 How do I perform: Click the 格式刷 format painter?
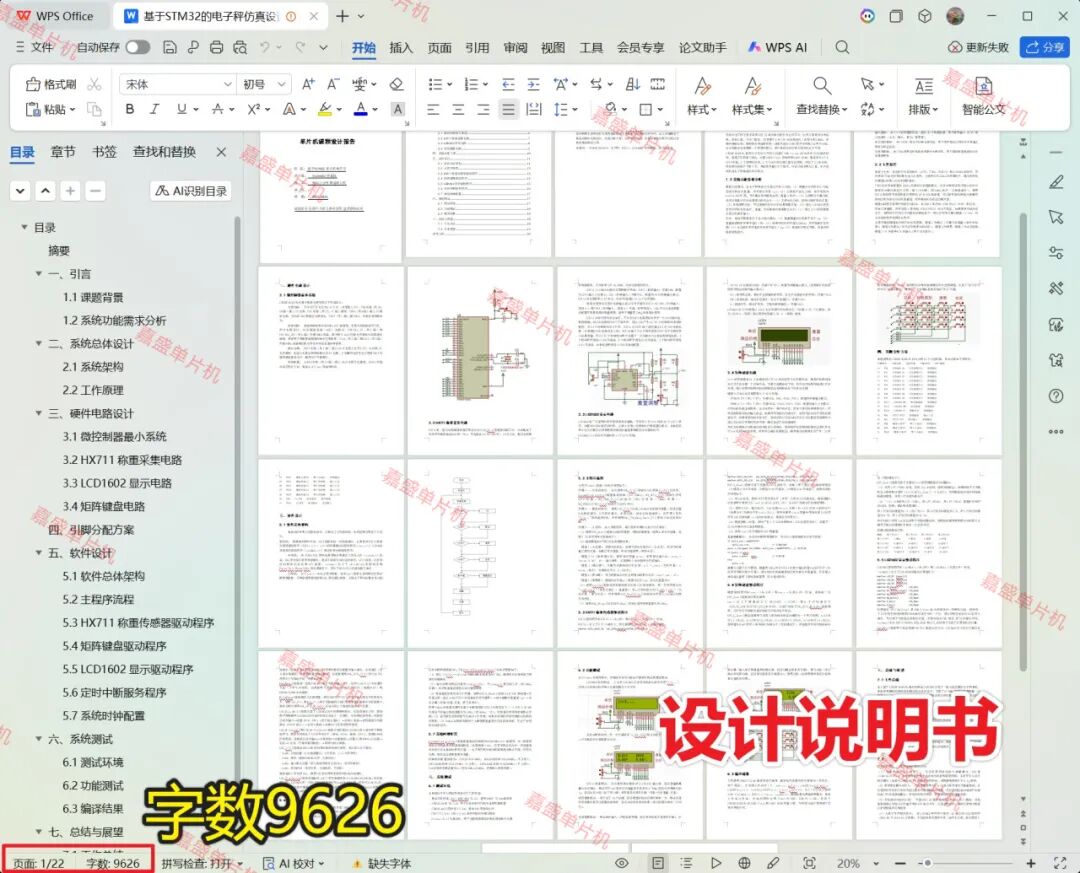coord(52,84)
